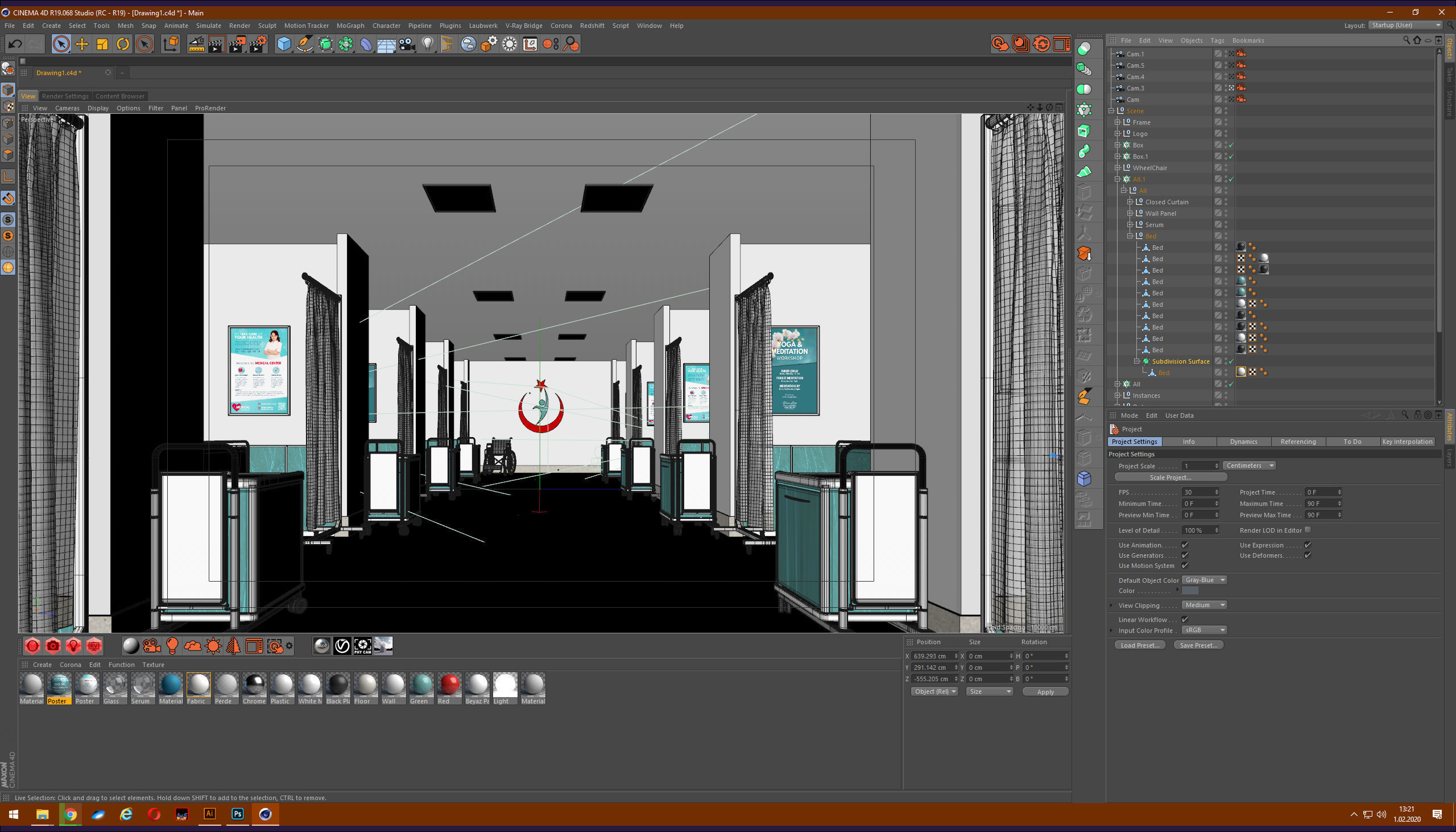Click the Scale Project button
1456x832 pixels.
[1170, 477]
